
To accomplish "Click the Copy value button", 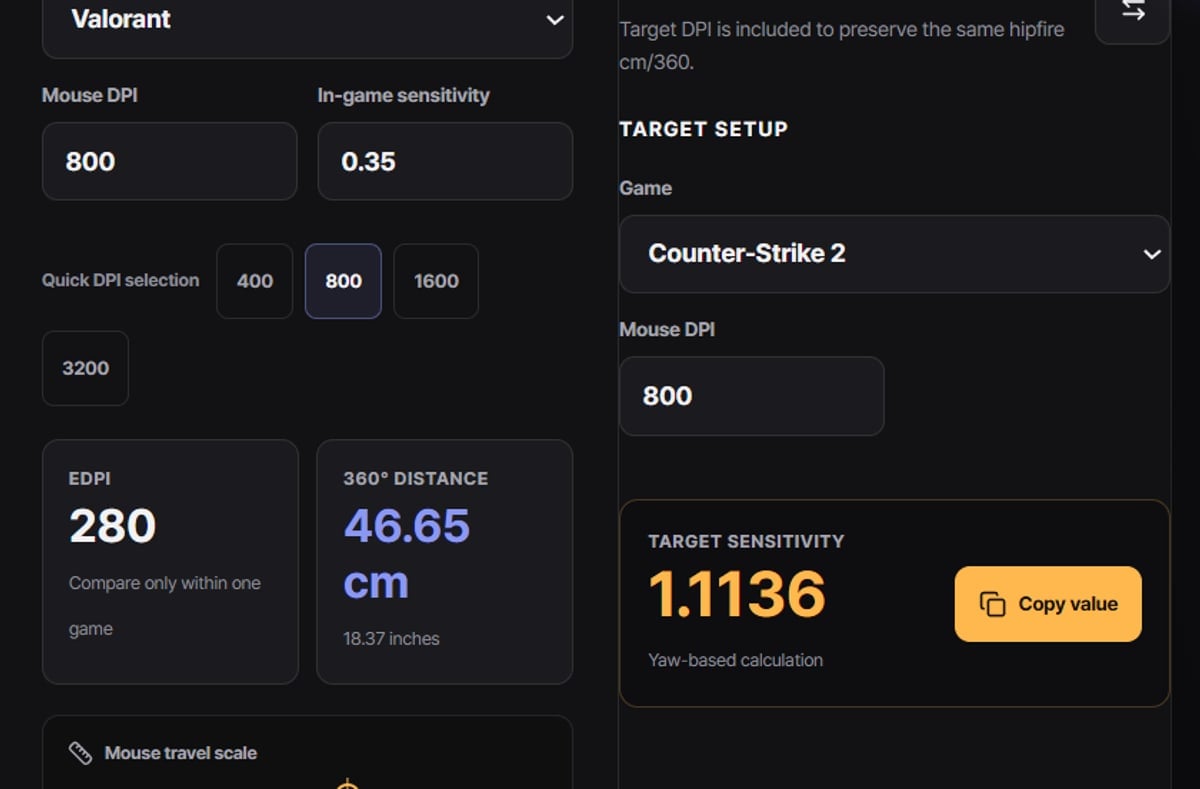I will pyautogui.click(x=1048, y=604).
